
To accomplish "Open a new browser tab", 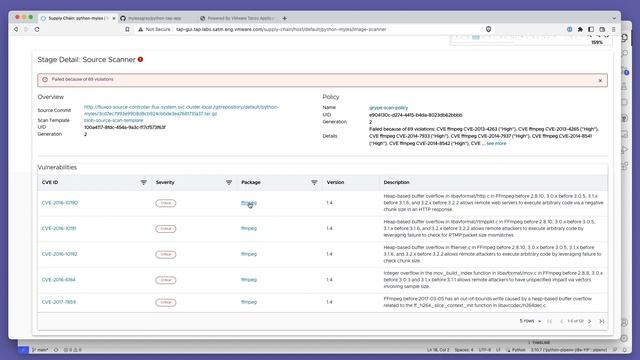I will click(x=284, y=18).
